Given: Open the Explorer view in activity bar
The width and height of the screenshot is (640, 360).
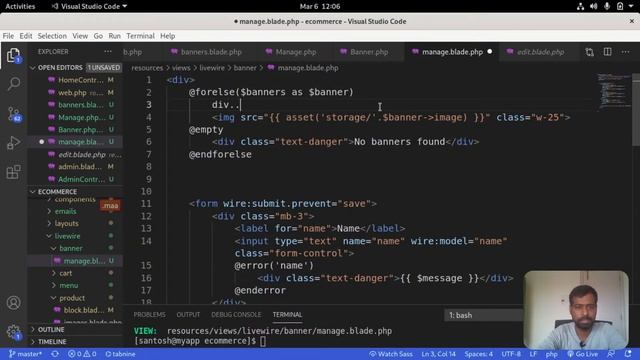Looking at the screenshot, I should 13,55.
